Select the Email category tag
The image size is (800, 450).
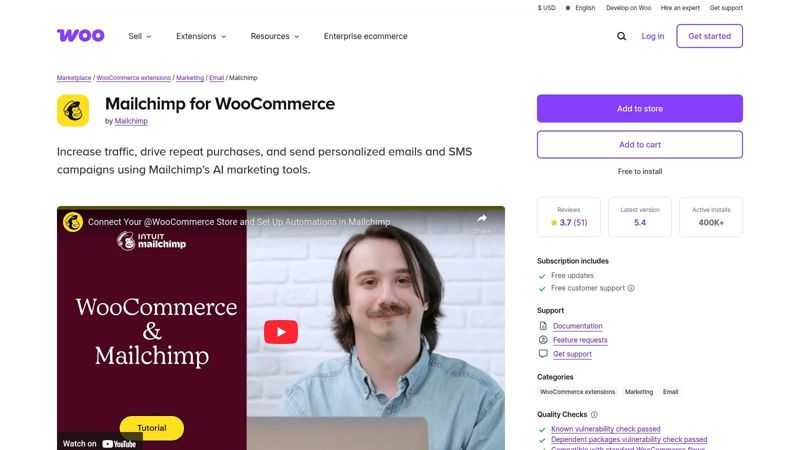pos(670,392)
